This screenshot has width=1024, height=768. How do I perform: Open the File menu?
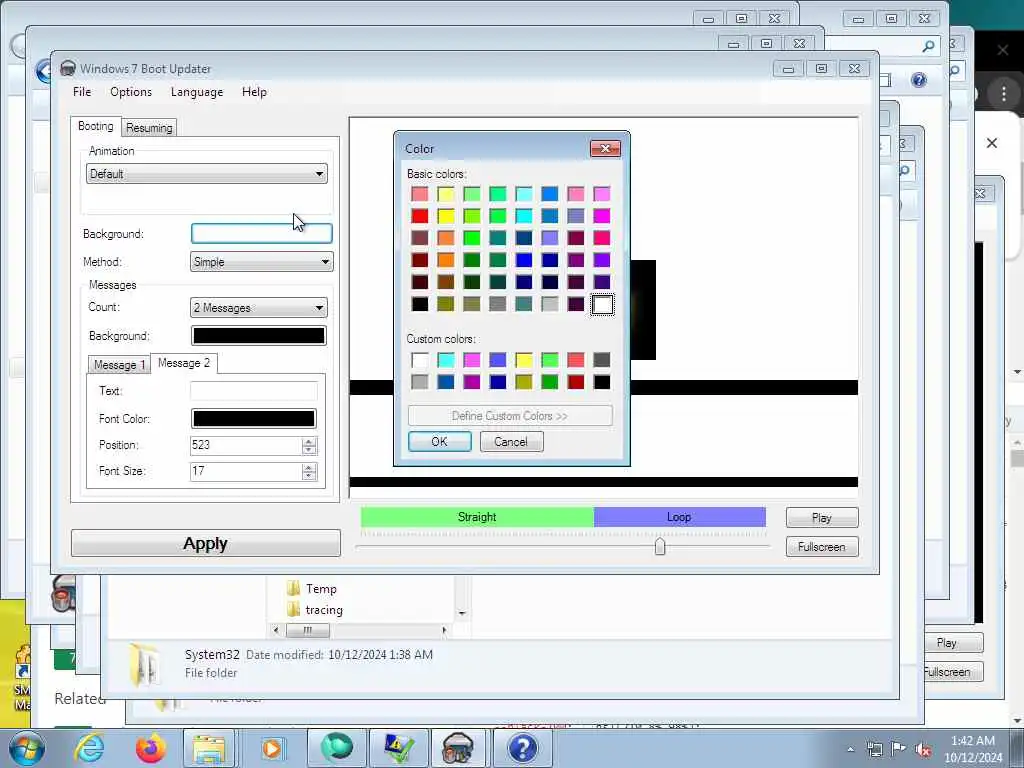[82, 92]
